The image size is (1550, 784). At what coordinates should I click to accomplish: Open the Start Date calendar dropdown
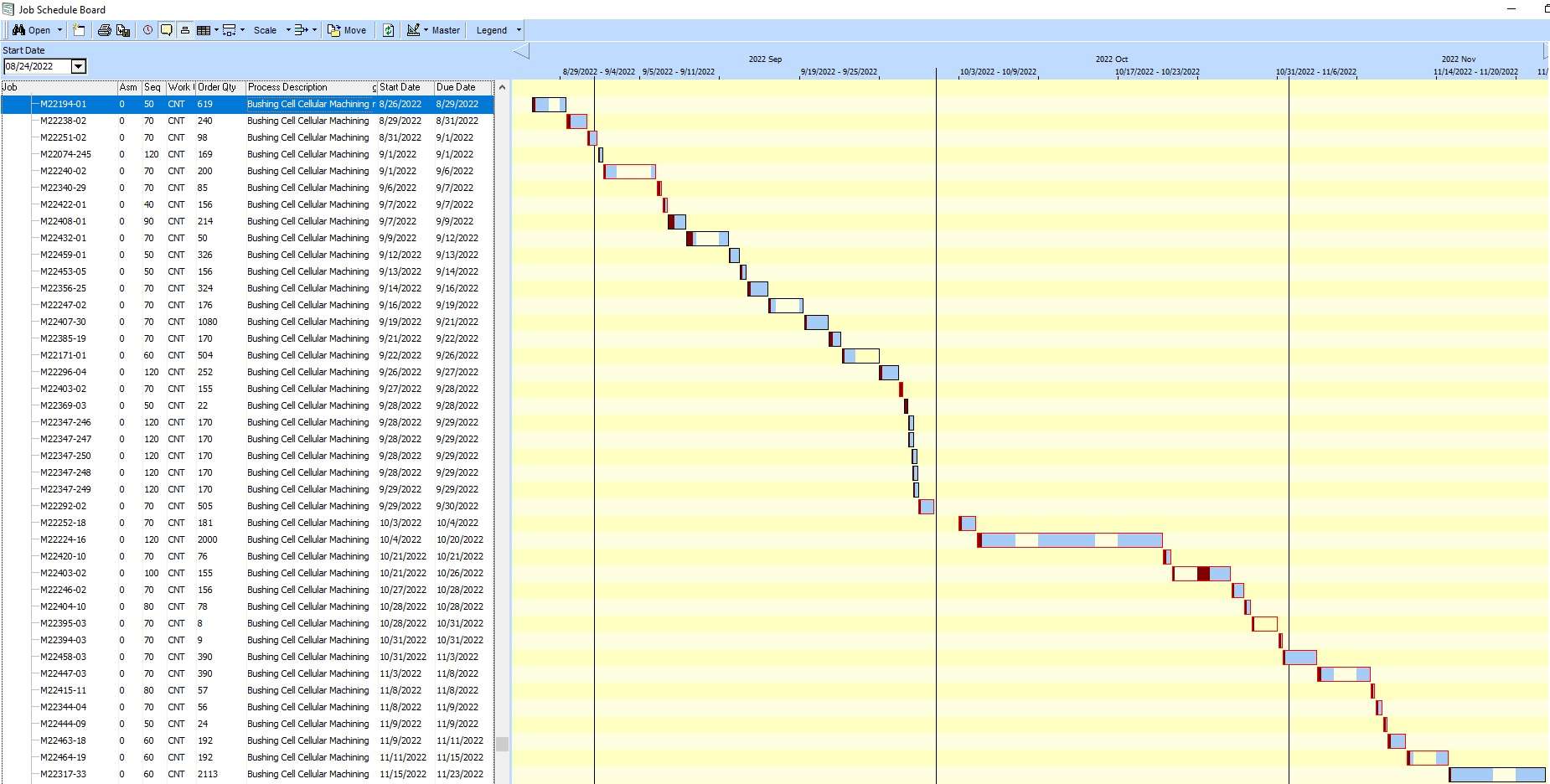point(78,66)
